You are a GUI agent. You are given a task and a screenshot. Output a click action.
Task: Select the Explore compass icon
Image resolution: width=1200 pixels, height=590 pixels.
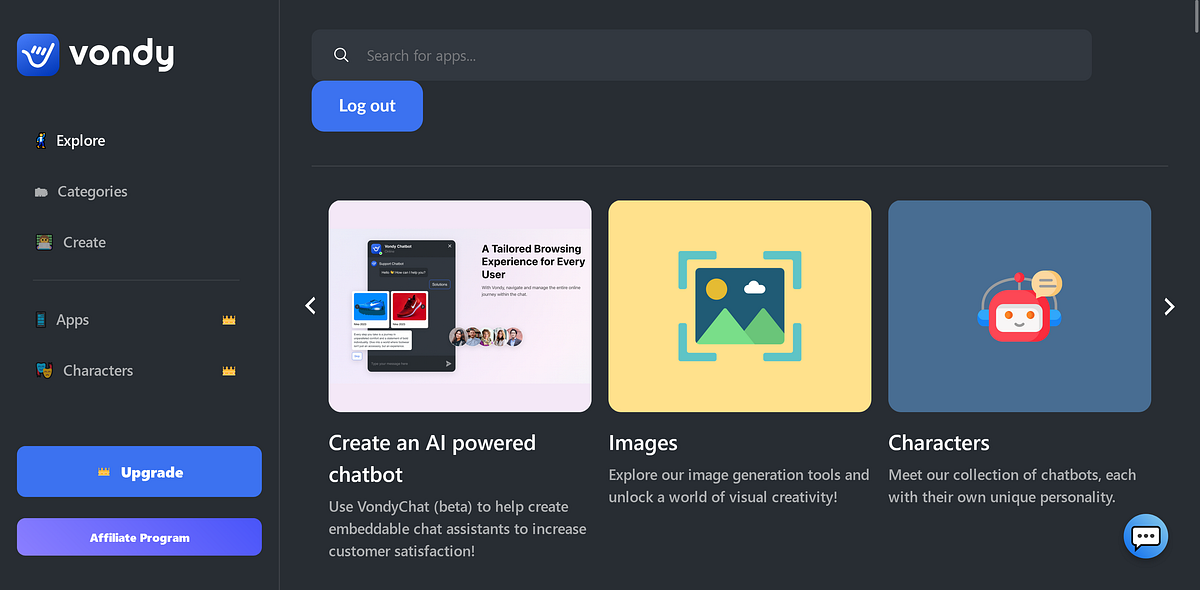coord(41,140)
